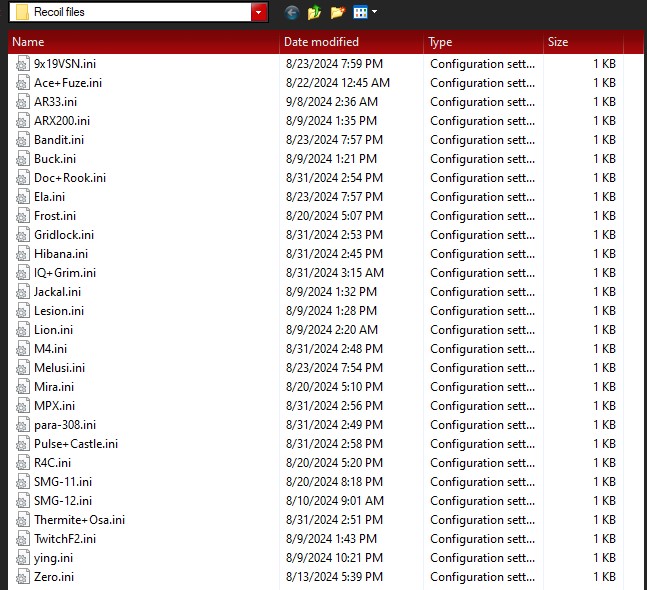This screenshot has width=647, height=590.
Task: Select the Doc+Rook.ini file icon
Action: click(x=23, y=177)
